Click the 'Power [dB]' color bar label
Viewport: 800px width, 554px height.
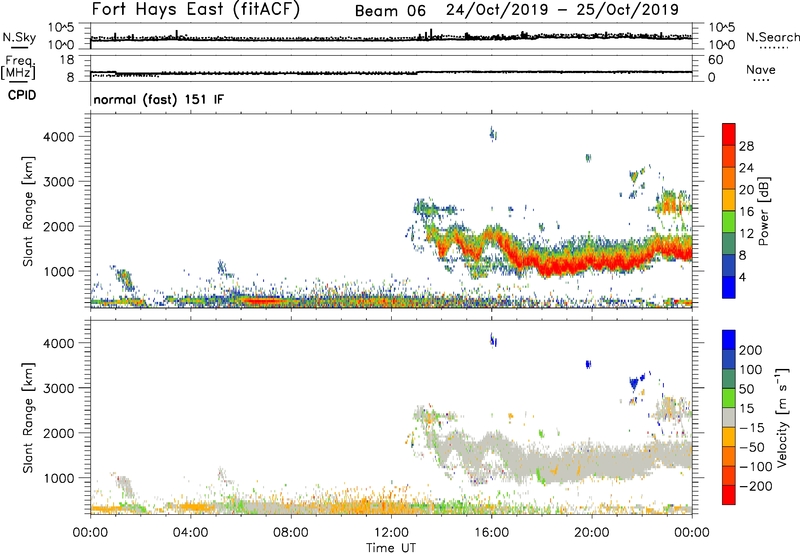tap(764, 211)
